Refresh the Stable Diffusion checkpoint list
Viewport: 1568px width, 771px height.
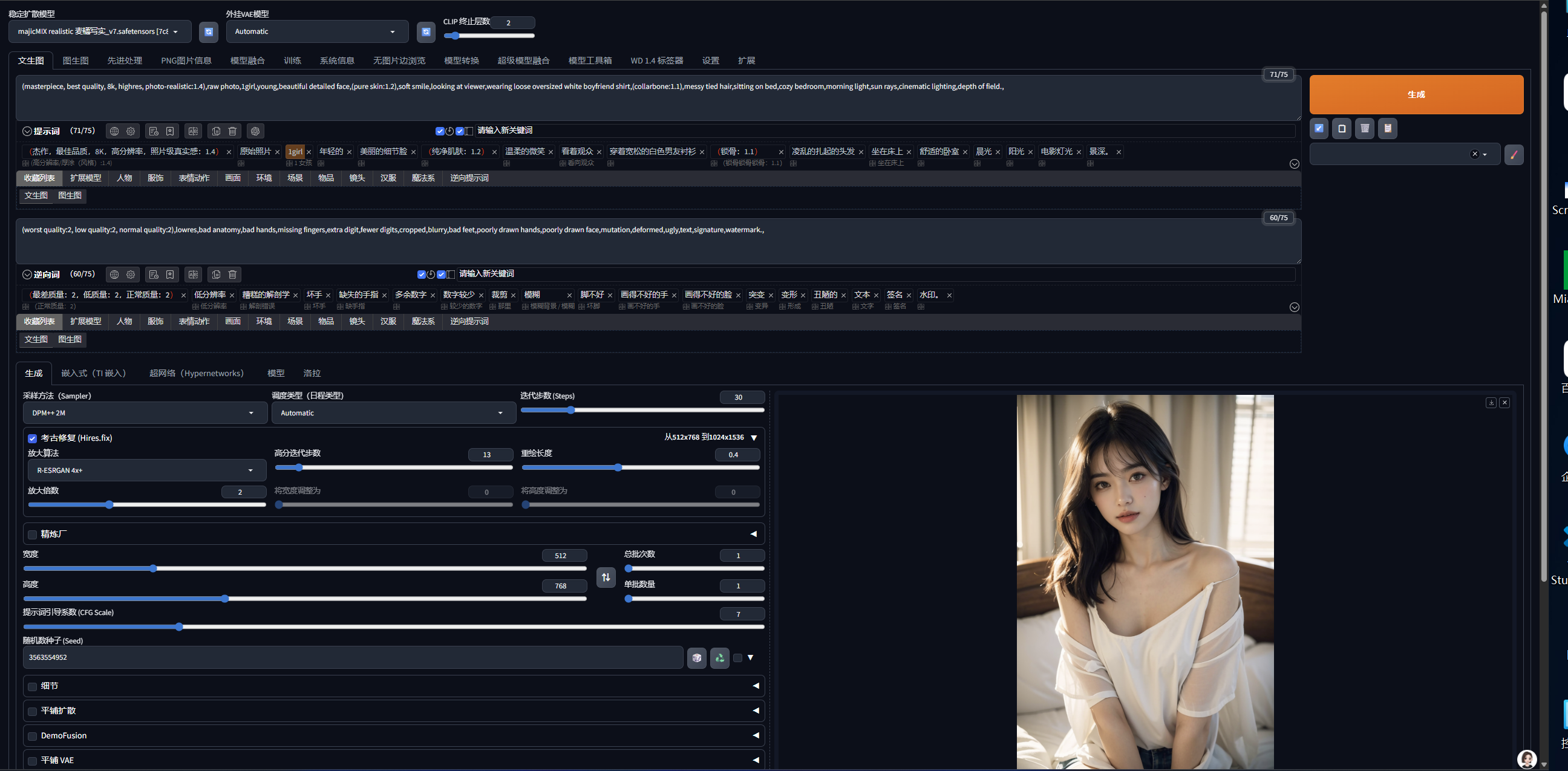[x=209, y=31]
